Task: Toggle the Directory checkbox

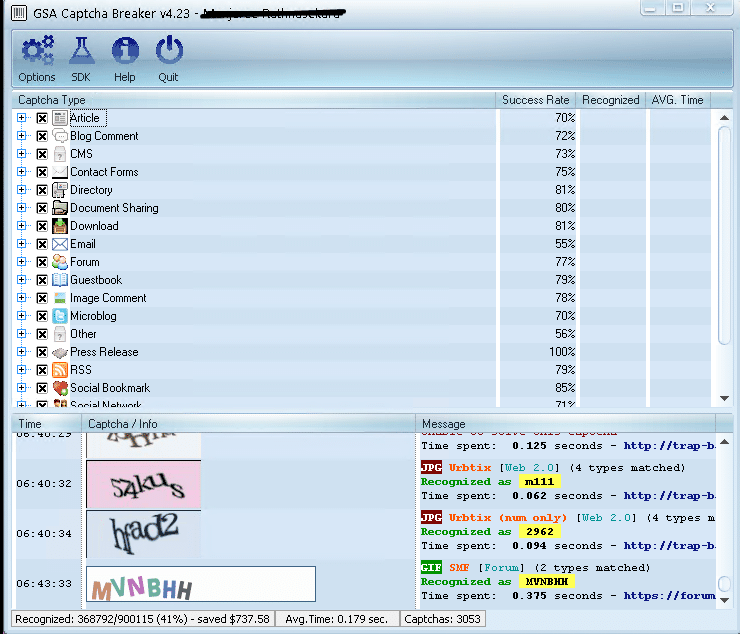Action: pyautogui.click(x=42, y=190)
